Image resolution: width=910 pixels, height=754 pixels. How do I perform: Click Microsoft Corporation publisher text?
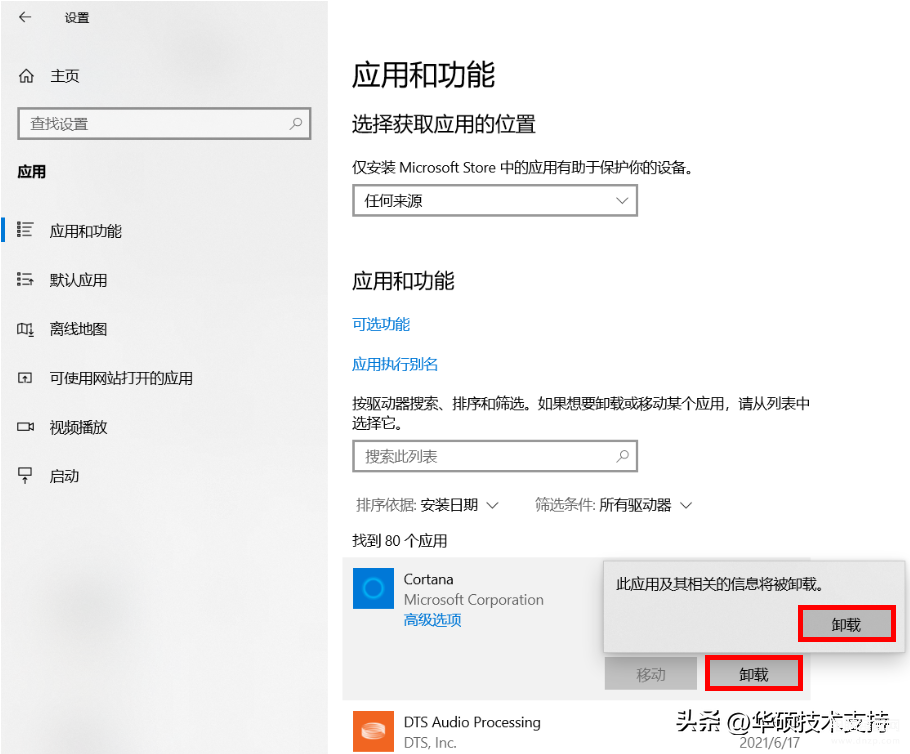point(474,600)
